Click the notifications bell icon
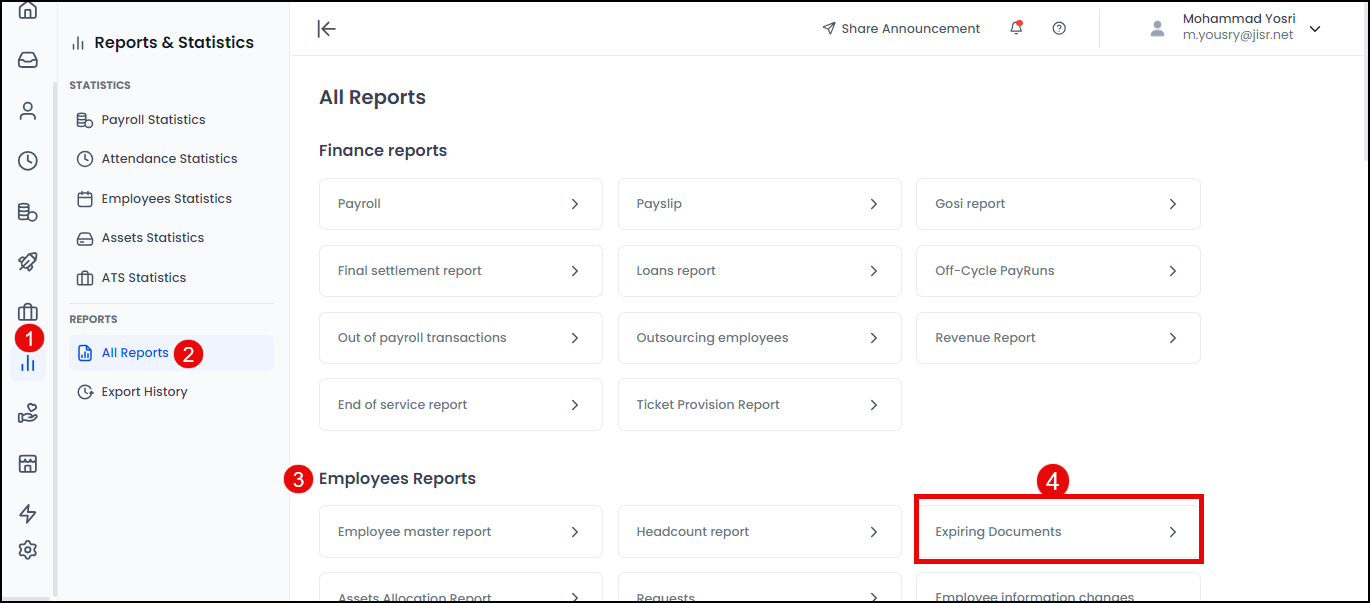1370x603 pixels. (x=1016, y=28)
